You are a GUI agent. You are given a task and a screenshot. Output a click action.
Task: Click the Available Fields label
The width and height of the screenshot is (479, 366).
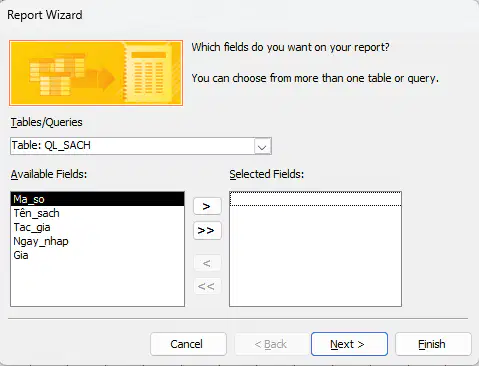49,174
